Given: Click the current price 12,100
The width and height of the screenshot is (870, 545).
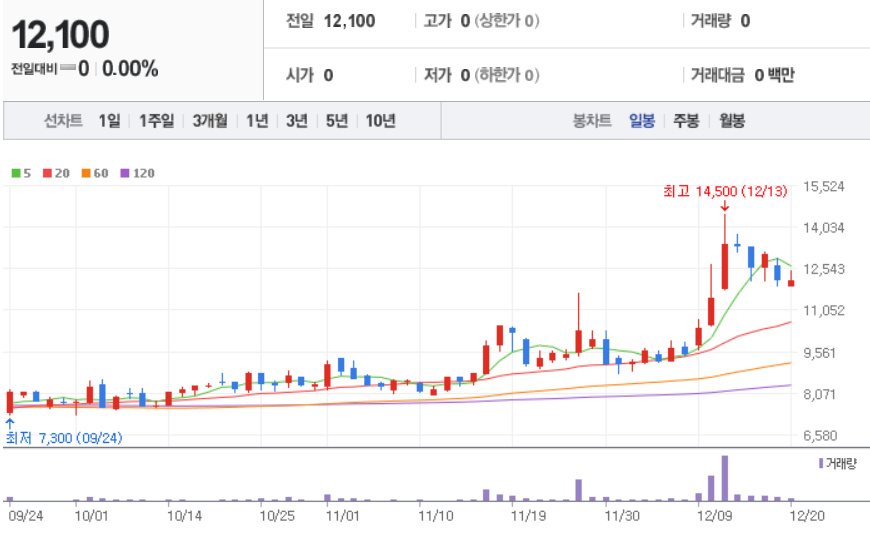Looking at the screenshot, I should pyautogui.click(x=60, y=34).
